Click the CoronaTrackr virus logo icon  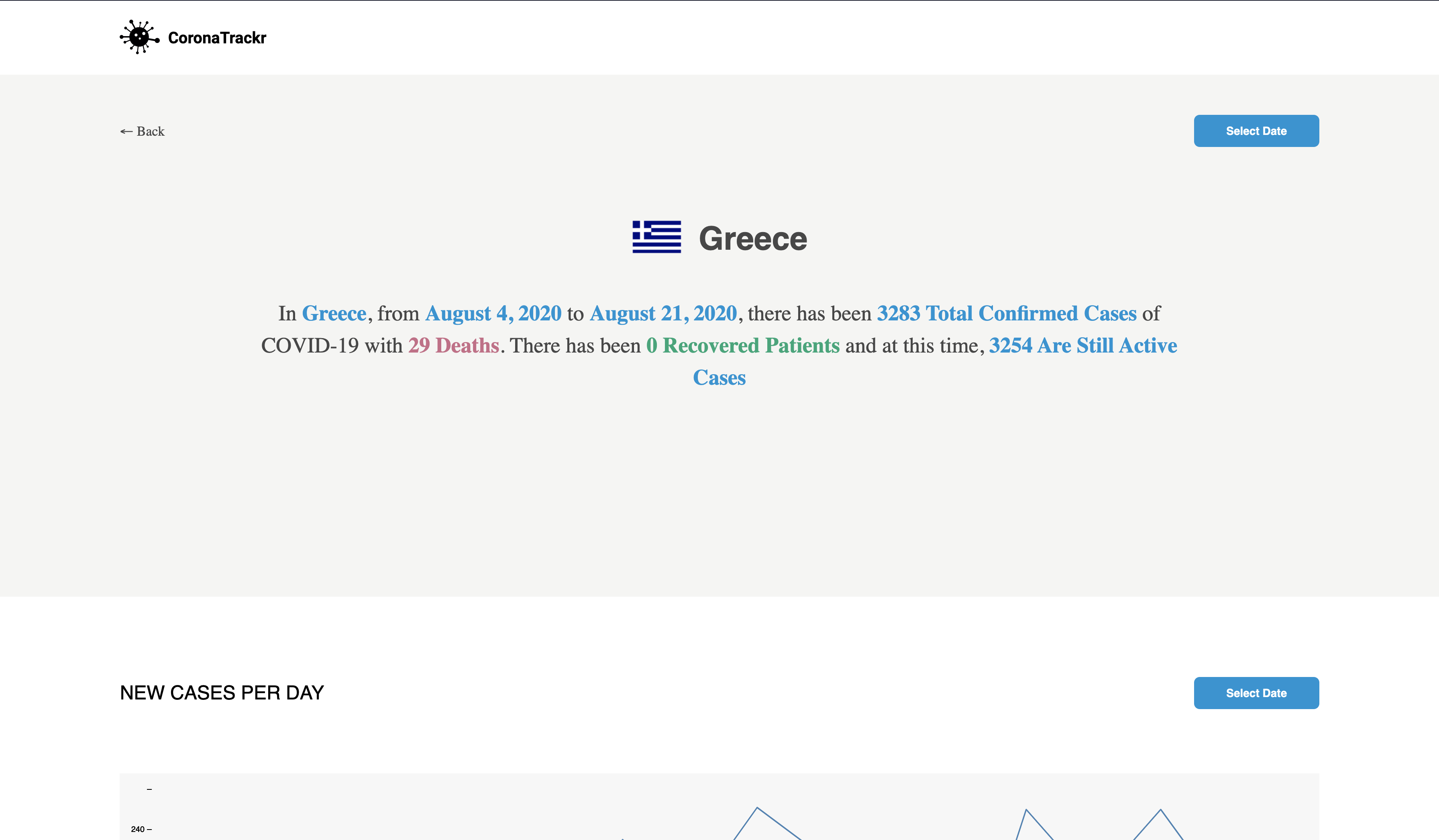pos(139,37)
